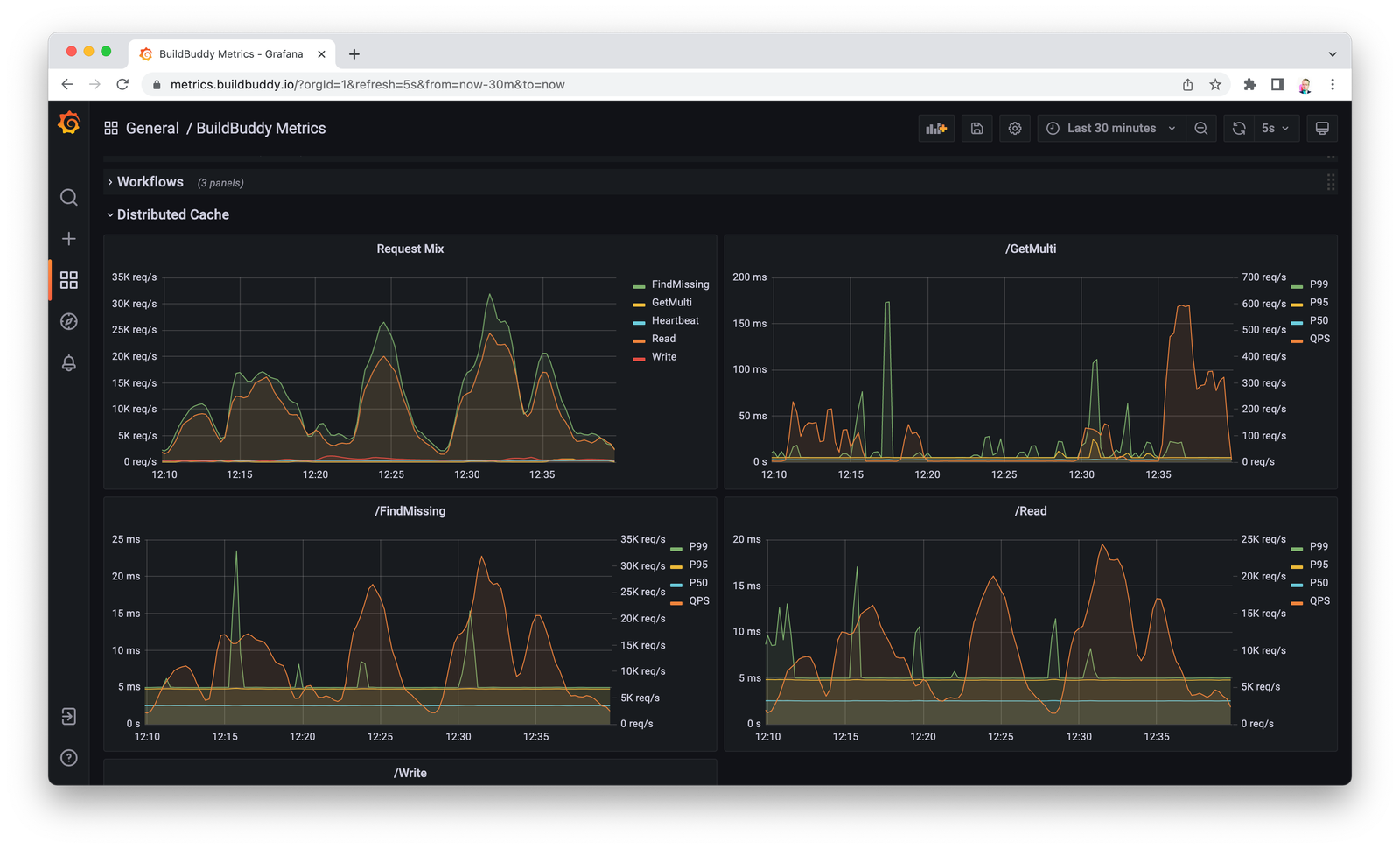Viewport: 1400px width, 849px height.
Task: Toggle Read series in Request Mix legend
Action: click(663, 339)
